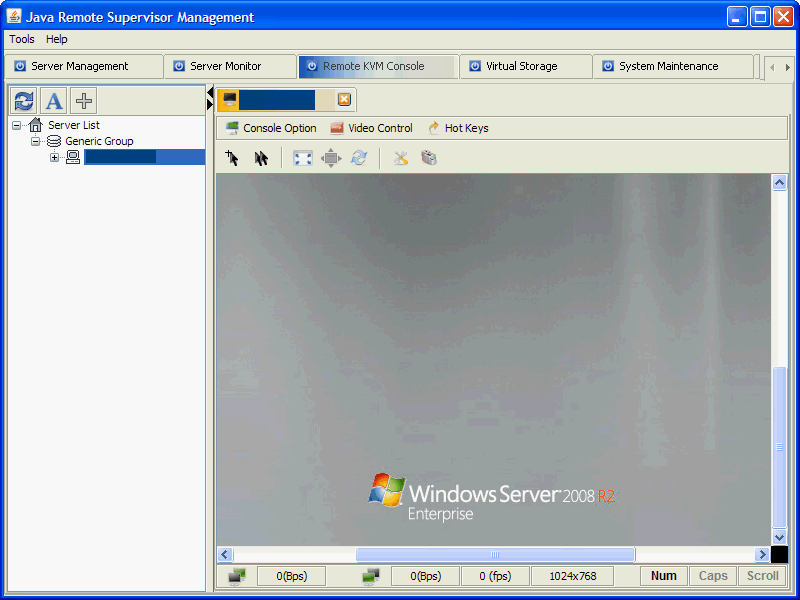Image resolution: width=800 pixels, height=600 pixels.
Task: Click the horizontal scrollbar left arrow
Action: pyautogui.click(x=225, y=554)
